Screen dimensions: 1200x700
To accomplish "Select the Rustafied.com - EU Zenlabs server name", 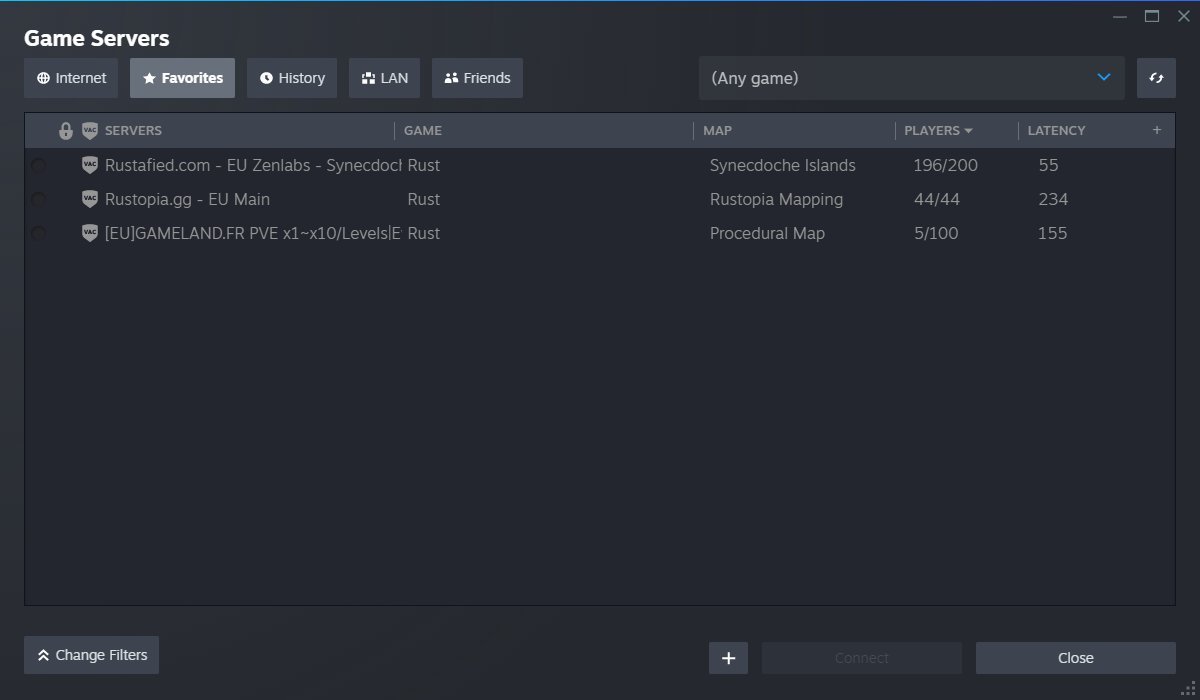I will click(253, 165).
